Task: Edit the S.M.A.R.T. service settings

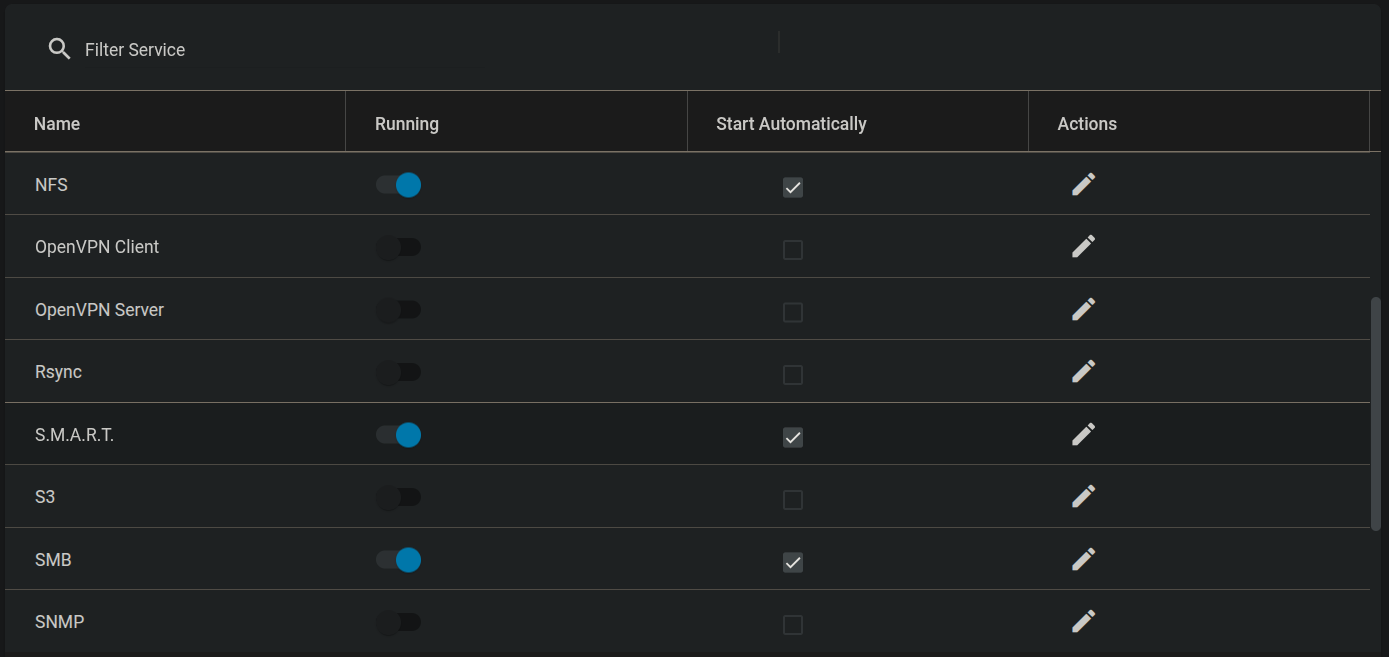Action: (1083, 435)
